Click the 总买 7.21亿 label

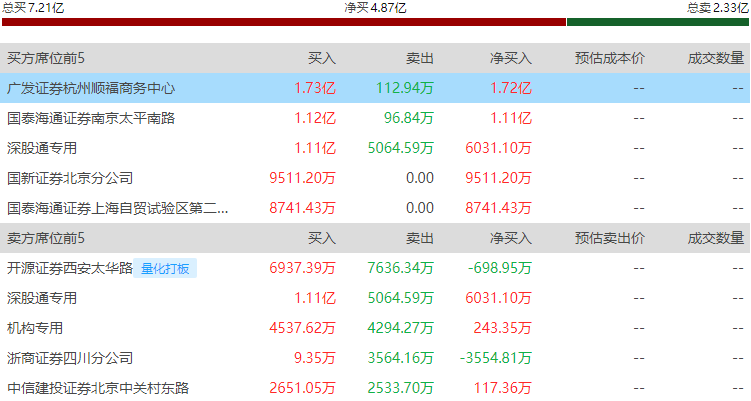33,8
